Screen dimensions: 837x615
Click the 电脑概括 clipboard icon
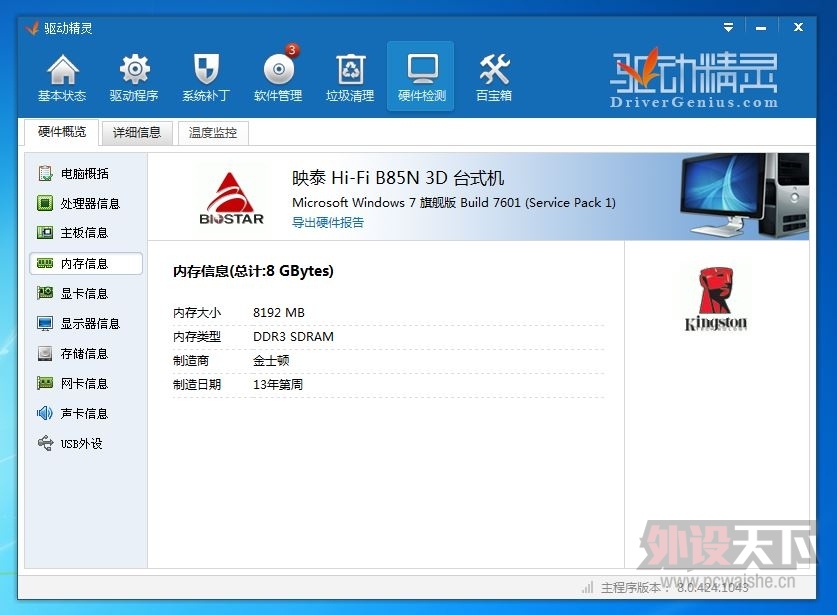(x=45, y=173)
